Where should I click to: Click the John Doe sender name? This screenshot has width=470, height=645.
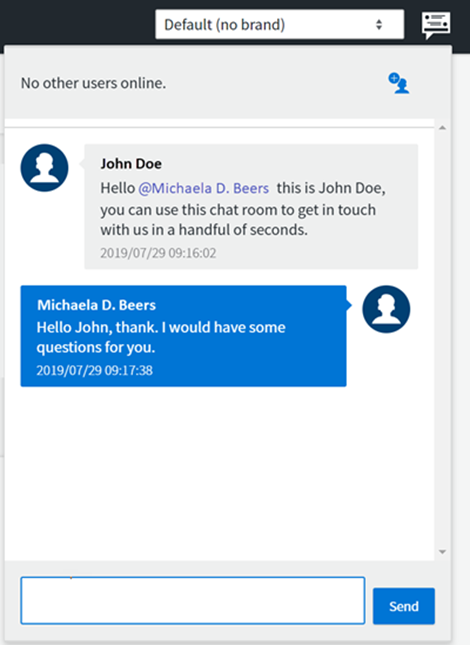[x=131, y=164]
